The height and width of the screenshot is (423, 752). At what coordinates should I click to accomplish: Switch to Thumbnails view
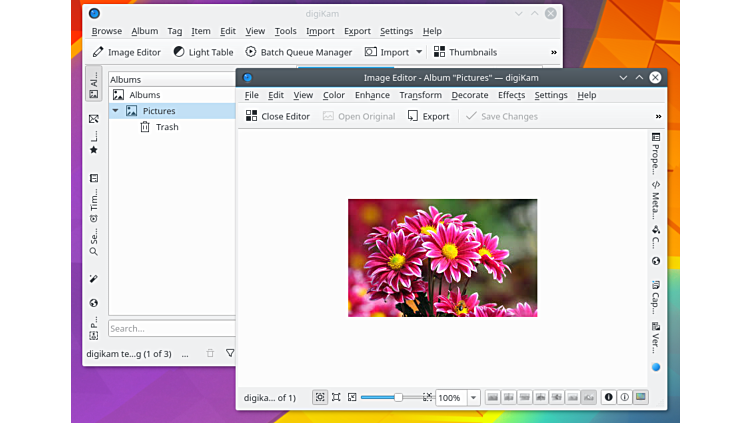pos(464,52)
